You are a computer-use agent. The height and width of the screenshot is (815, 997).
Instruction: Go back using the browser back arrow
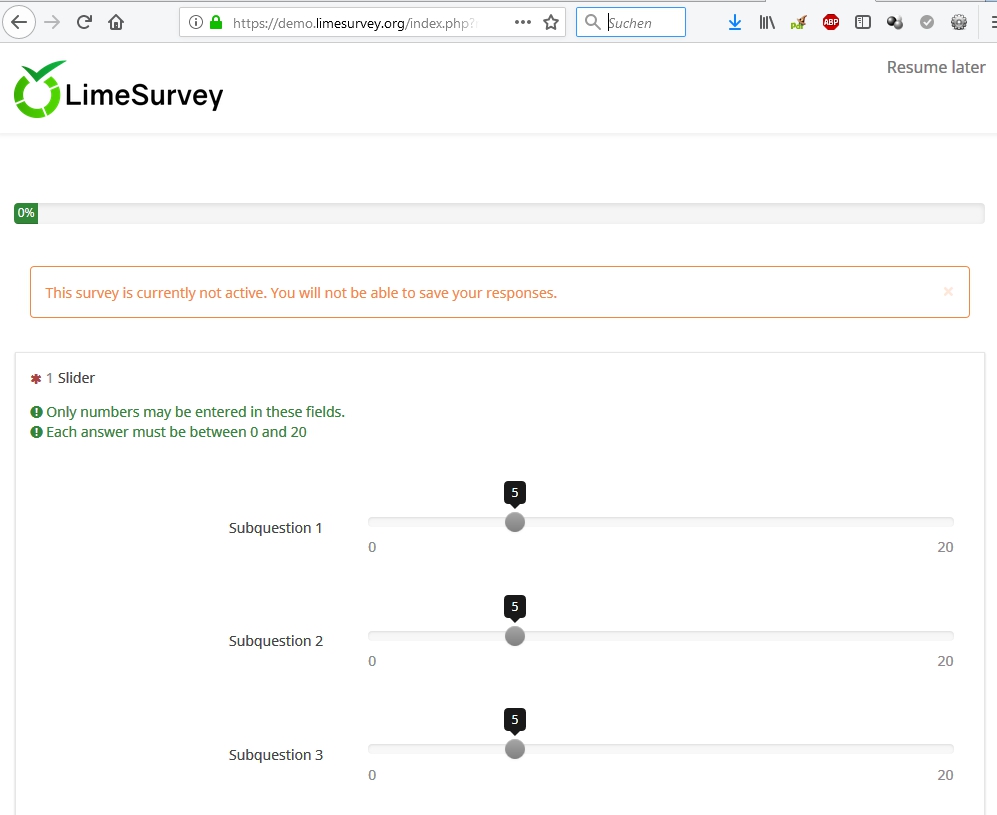point(19,23)
